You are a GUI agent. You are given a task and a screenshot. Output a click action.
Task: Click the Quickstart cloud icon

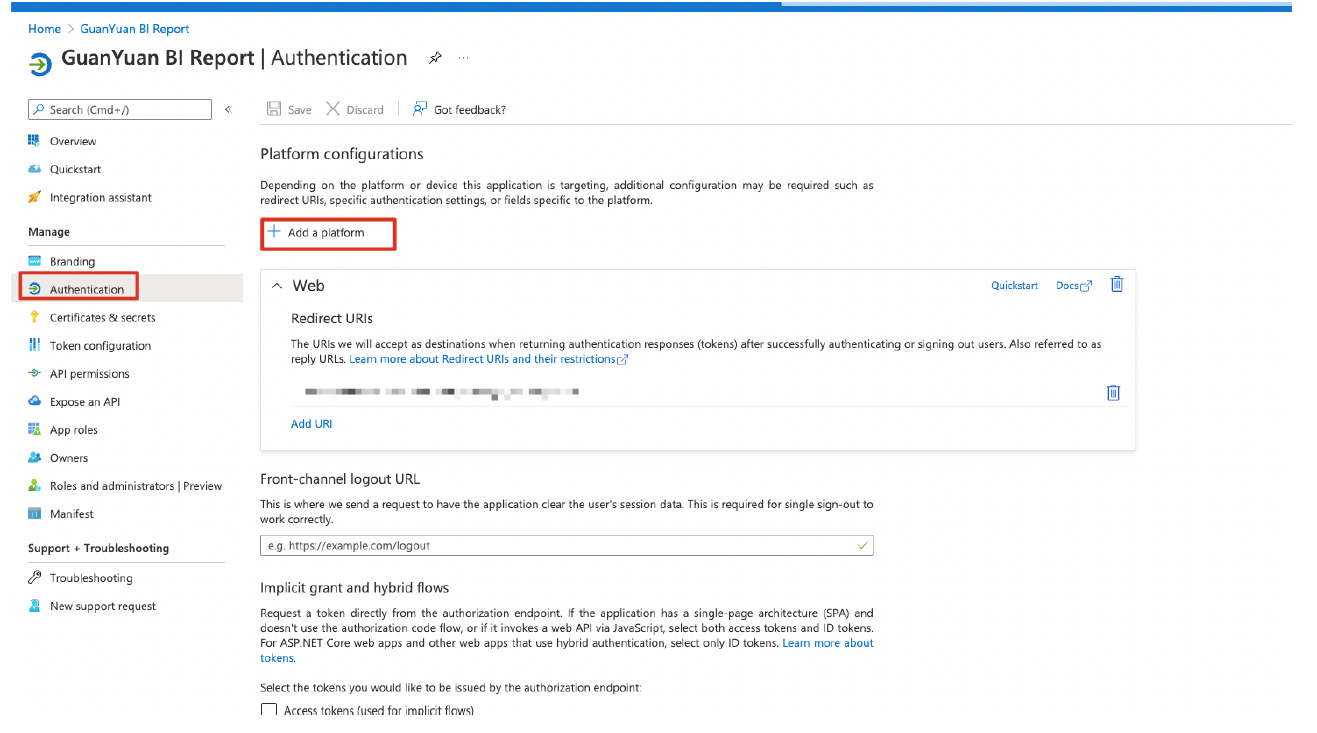click(34, 169)
